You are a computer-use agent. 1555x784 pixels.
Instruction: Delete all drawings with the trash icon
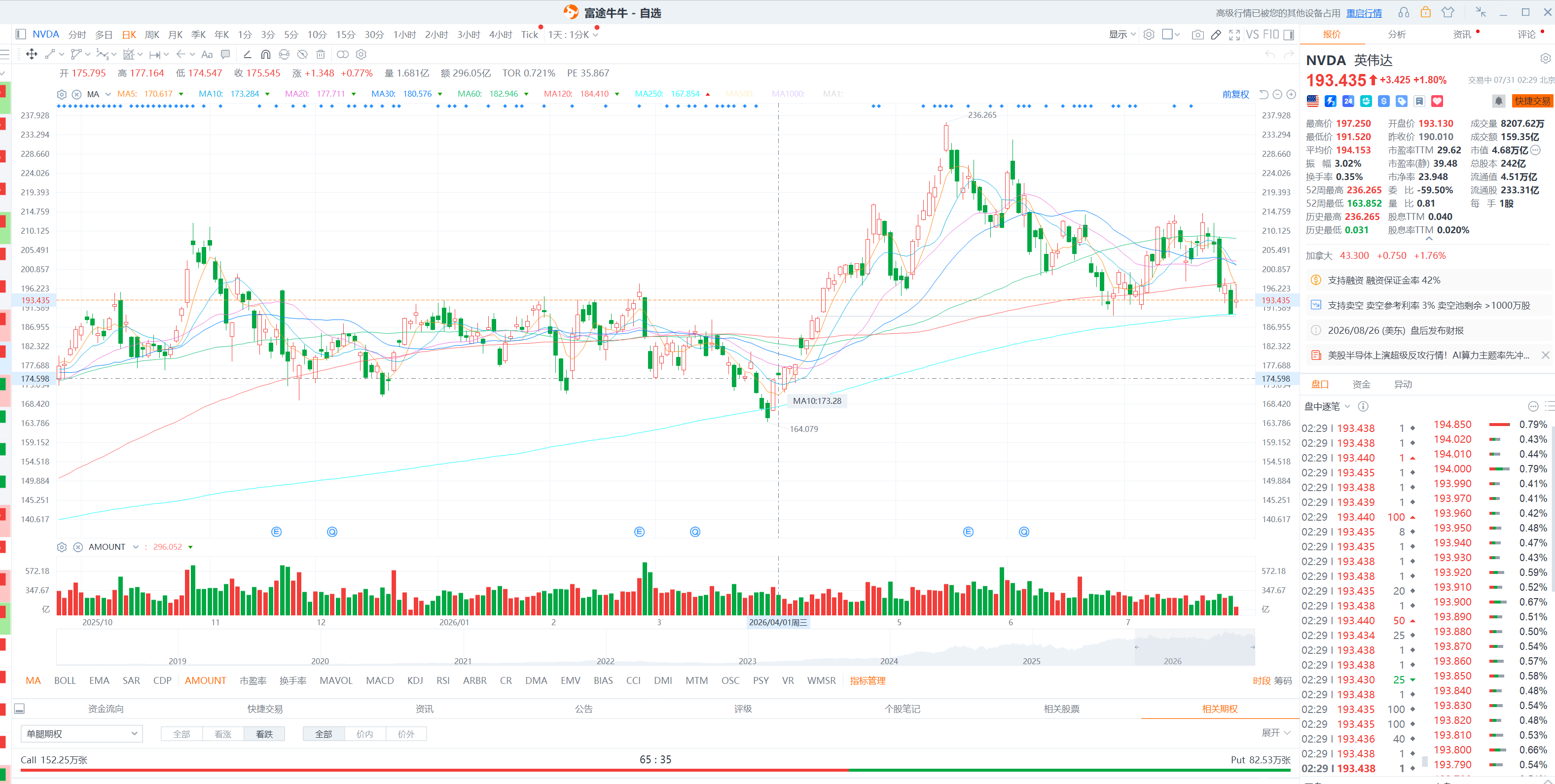click(x=321, y=54)
